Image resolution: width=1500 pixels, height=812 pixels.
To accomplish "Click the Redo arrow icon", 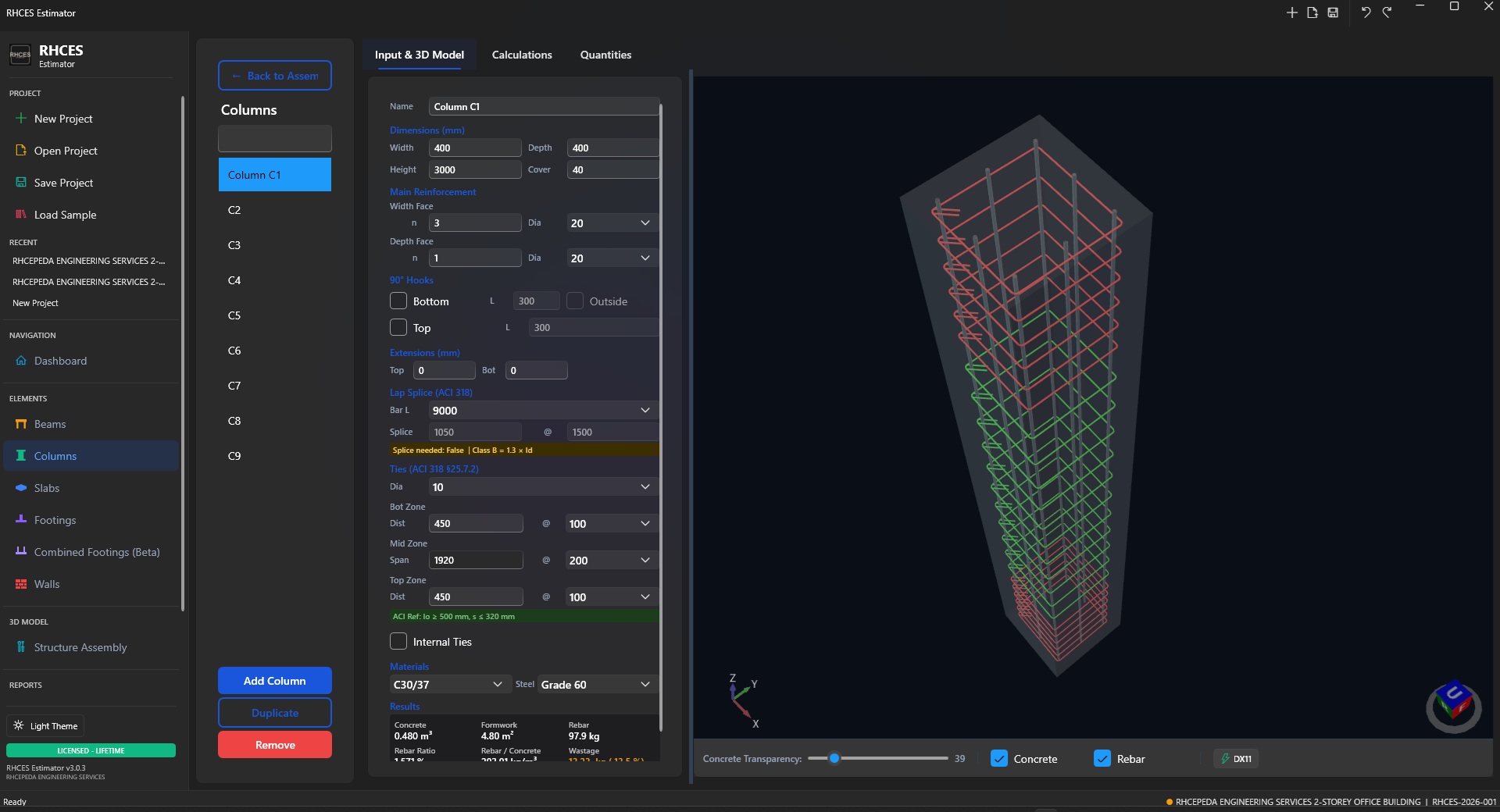I will point(1387,12).
